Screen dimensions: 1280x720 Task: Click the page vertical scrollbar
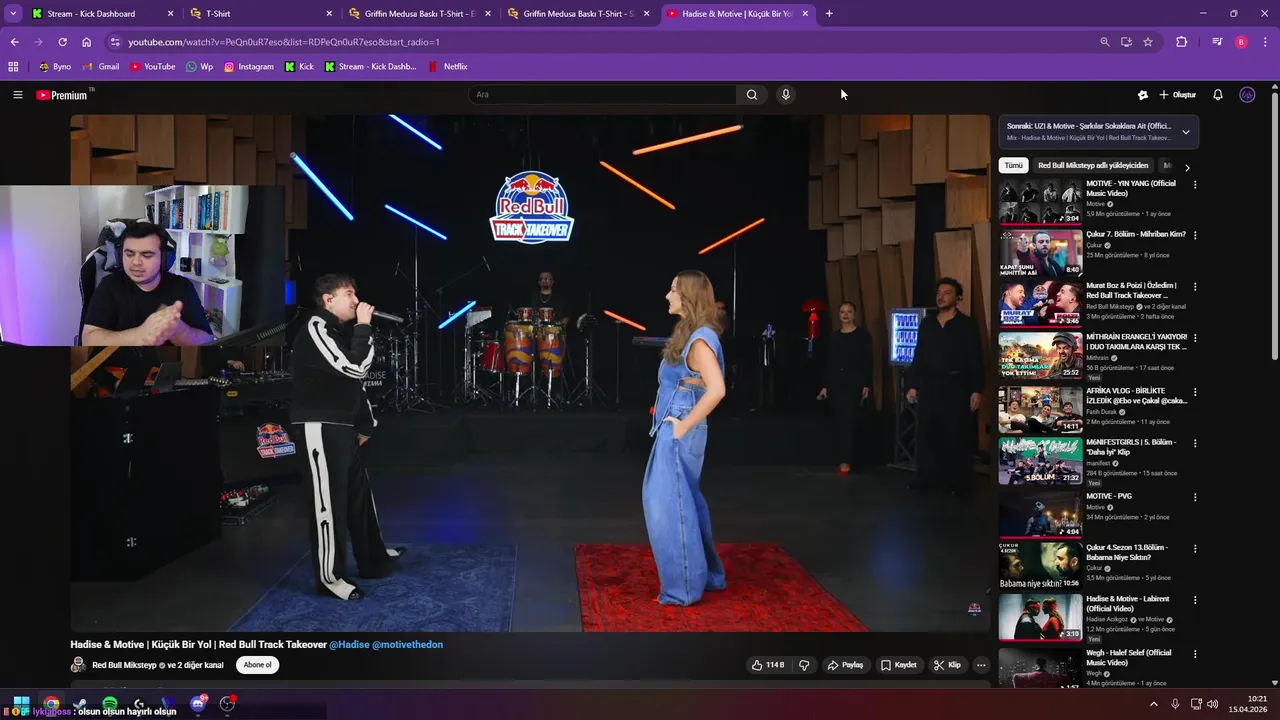(1275, 225)
